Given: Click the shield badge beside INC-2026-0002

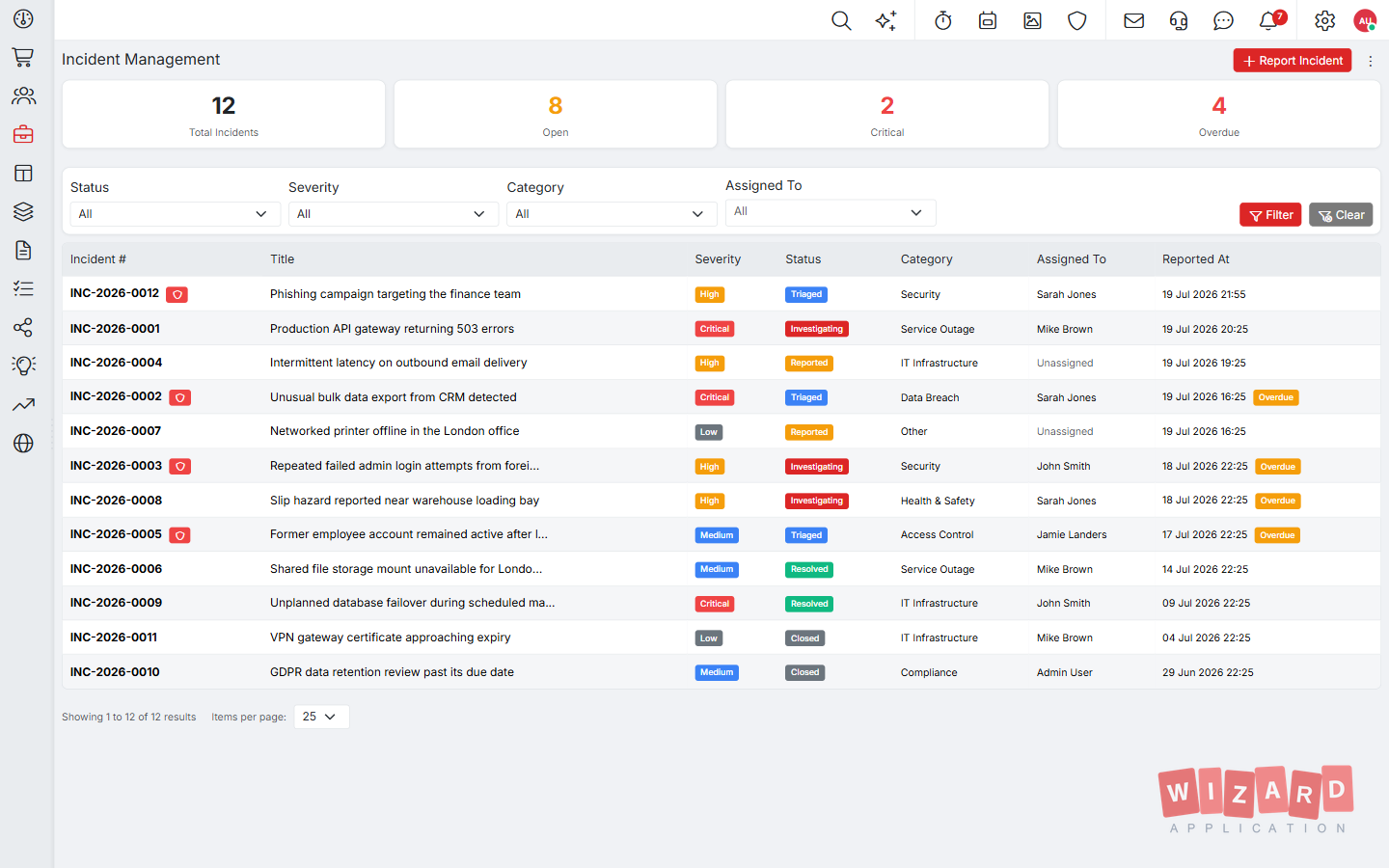Looking at the screenshot, I should pos(179,397).
